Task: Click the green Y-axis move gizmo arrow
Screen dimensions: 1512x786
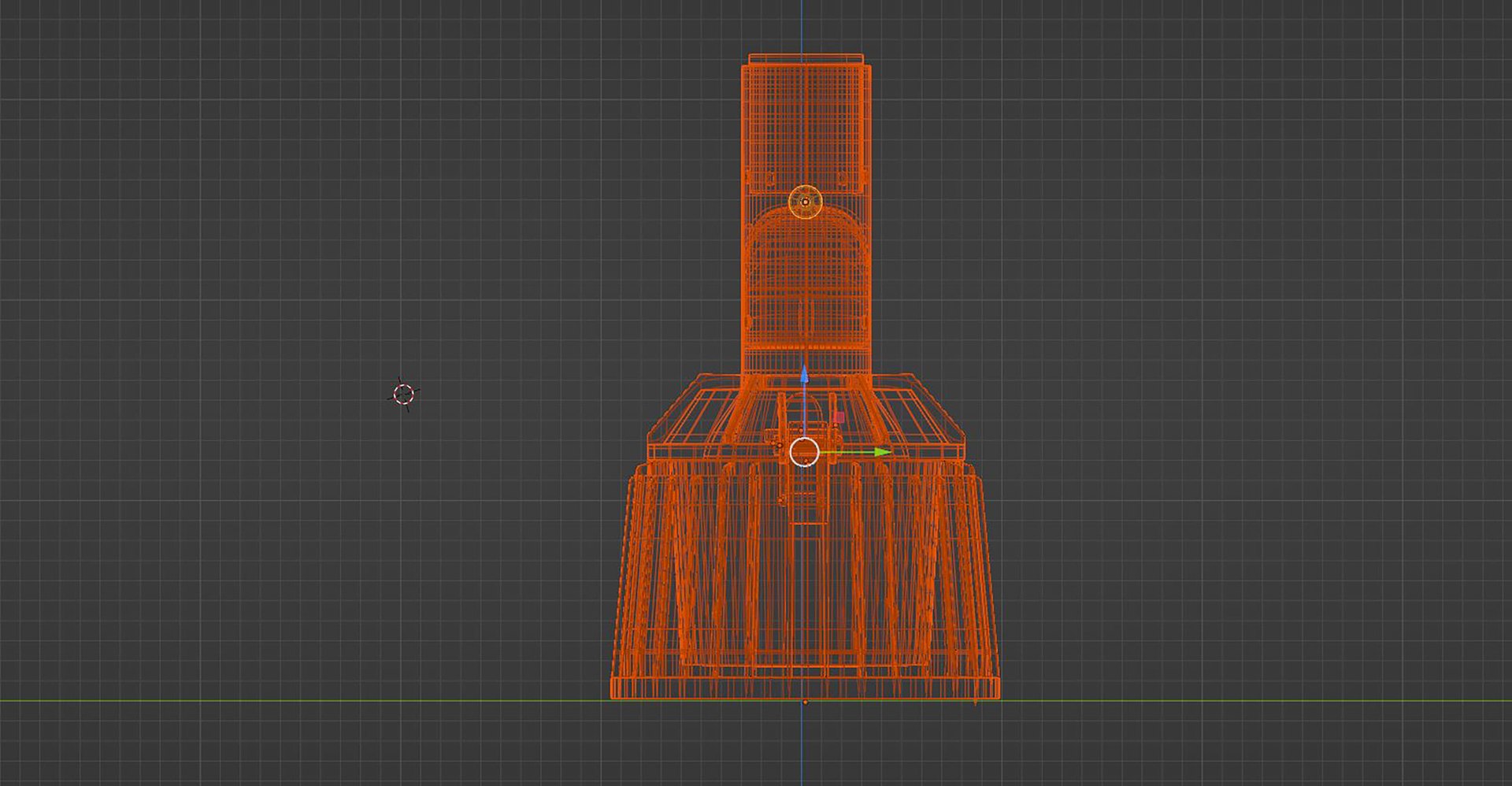Action: click(883, 452)
